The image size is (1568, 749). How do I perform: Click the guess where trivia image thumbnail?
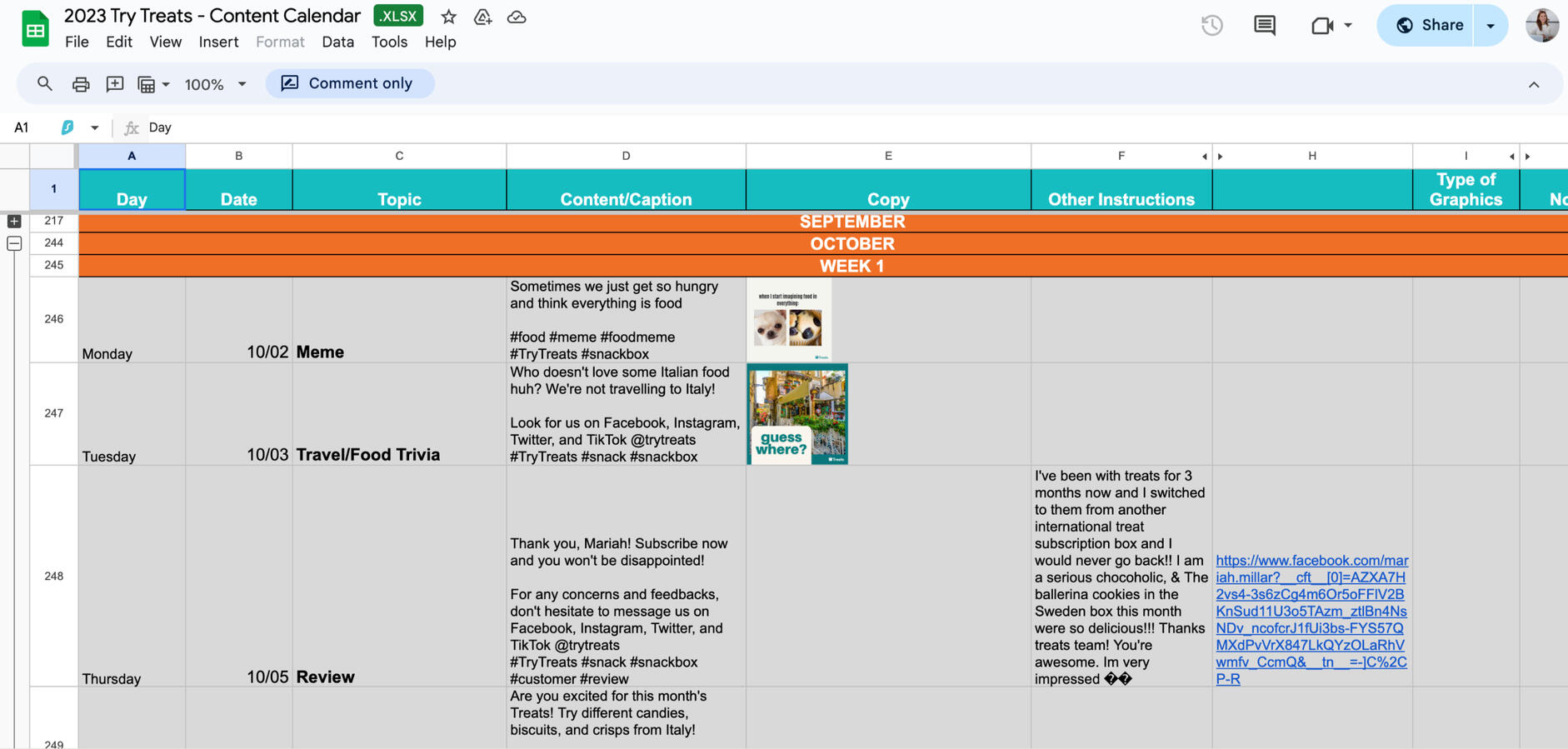(797, 414)
